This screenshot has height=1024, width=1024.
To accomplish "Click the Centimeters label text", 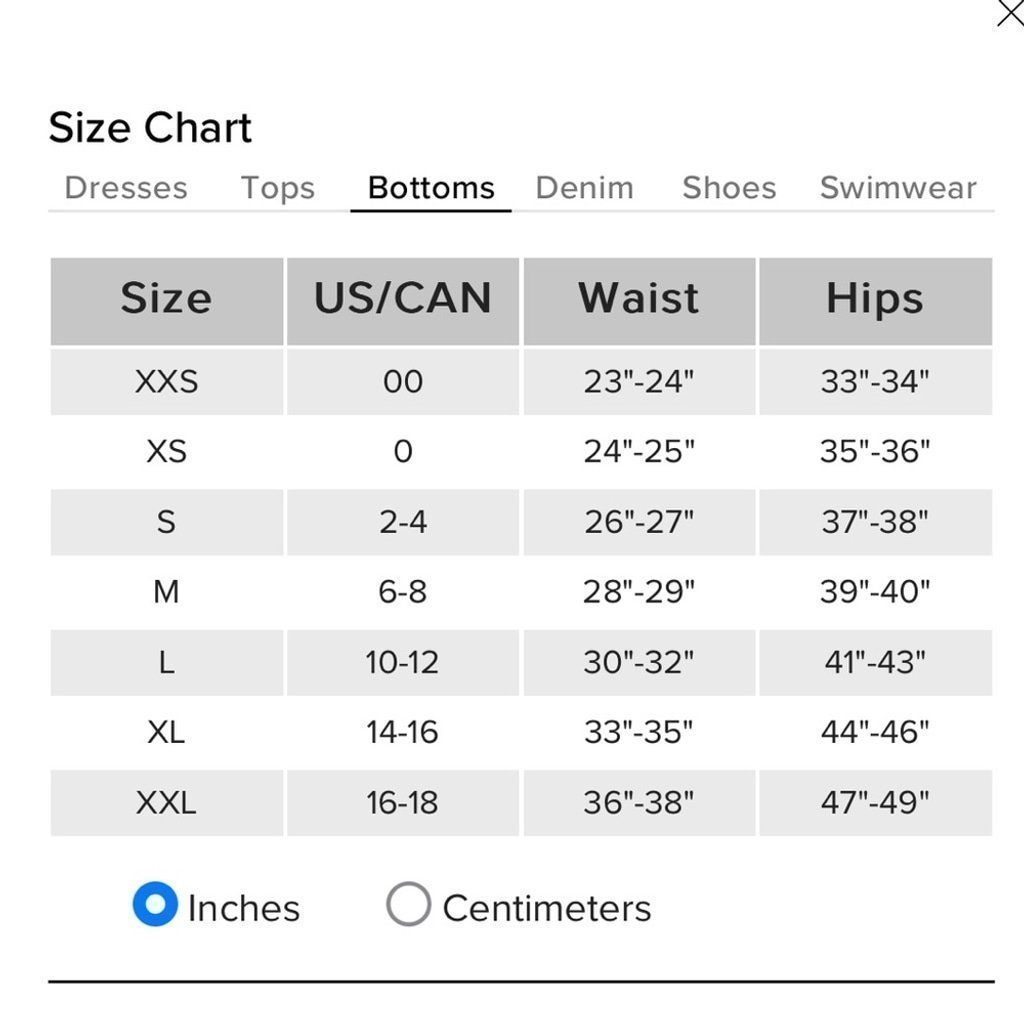I will (x=547, y=908).
